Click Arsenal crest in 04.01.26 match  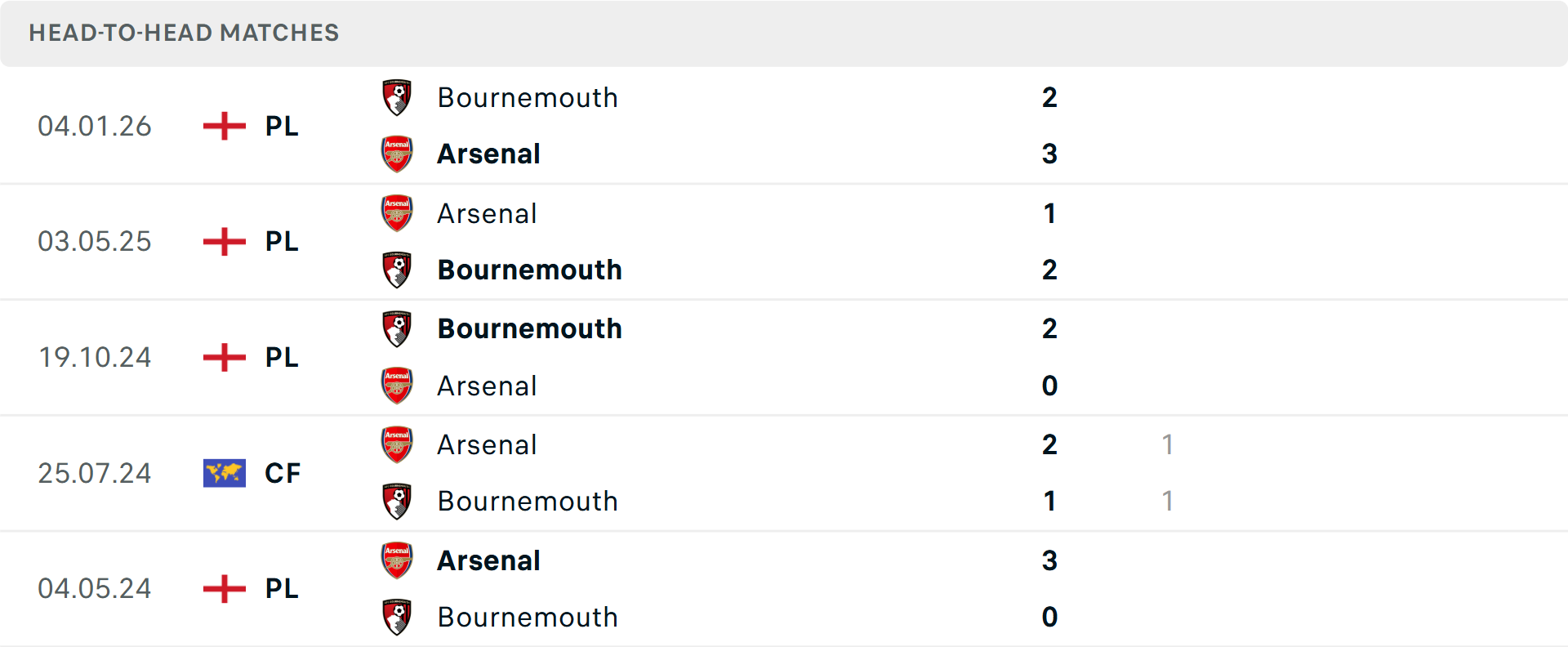tap(397, 154)
